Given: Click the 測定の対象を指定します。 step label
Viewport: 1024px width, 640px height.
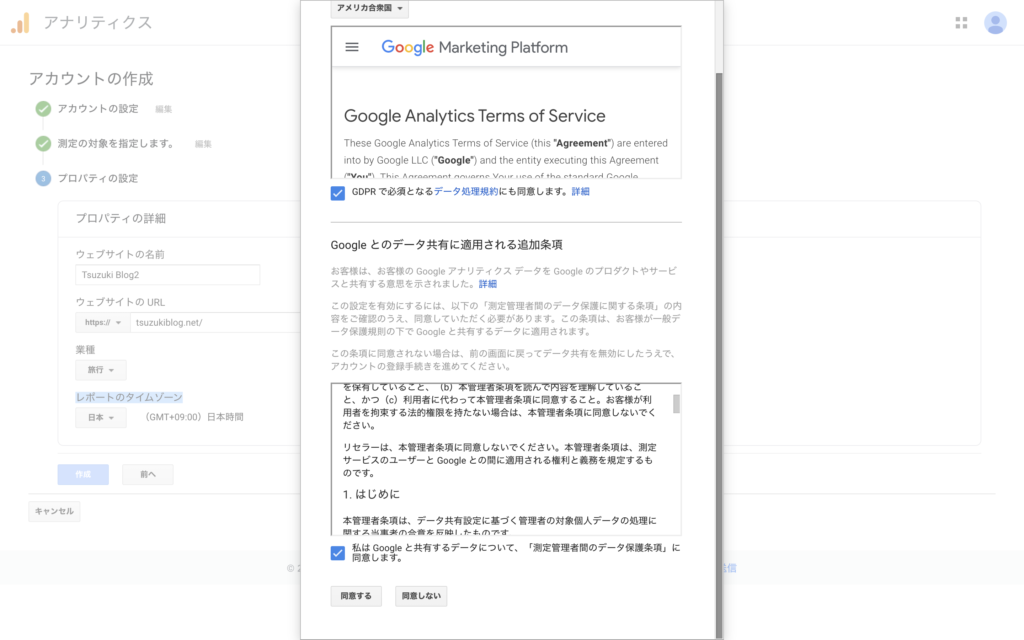Looking at the screenshot, I should click(117, 143).
